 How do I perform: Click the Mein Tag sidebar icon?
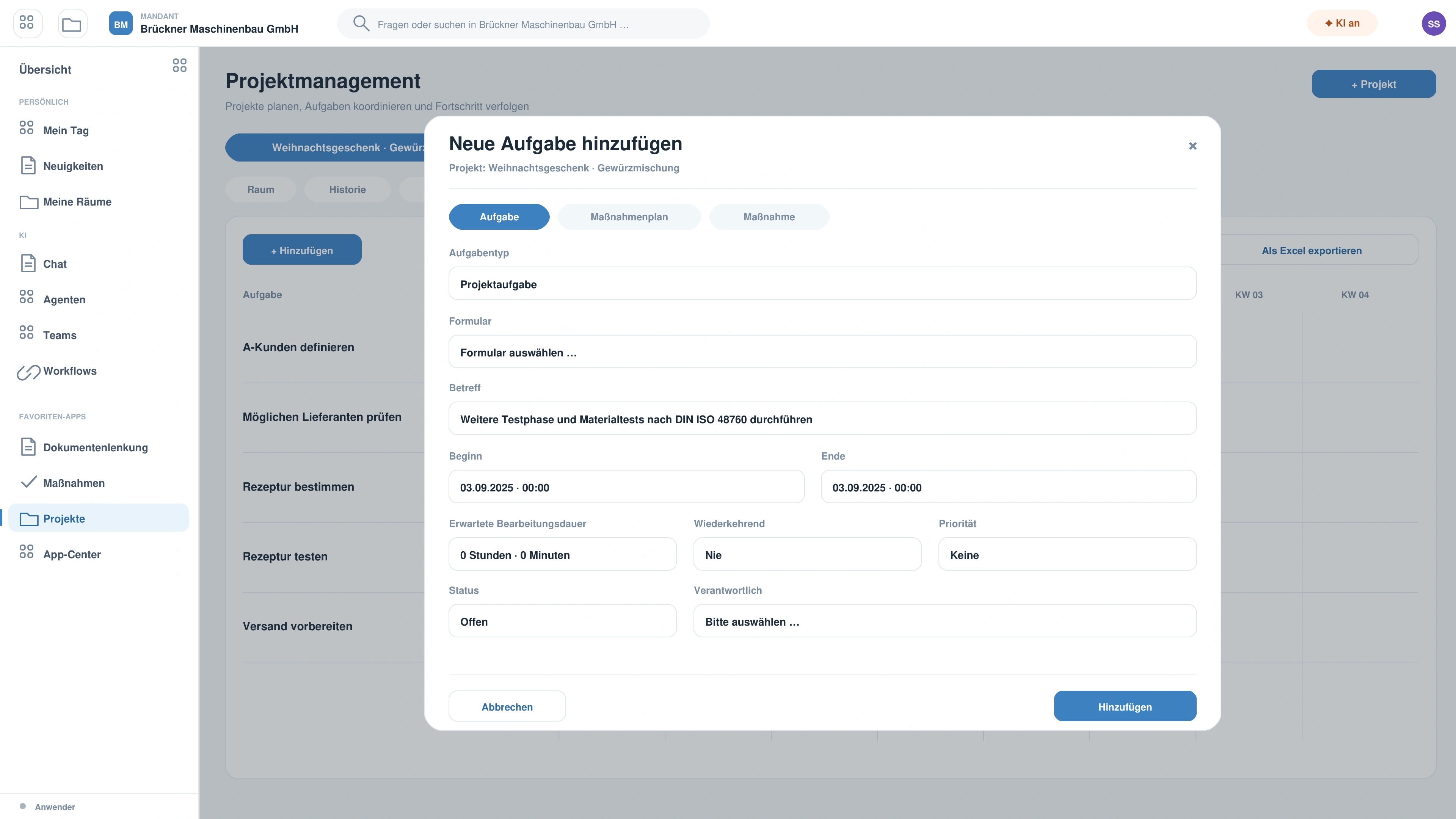click(x=27, y=128)
